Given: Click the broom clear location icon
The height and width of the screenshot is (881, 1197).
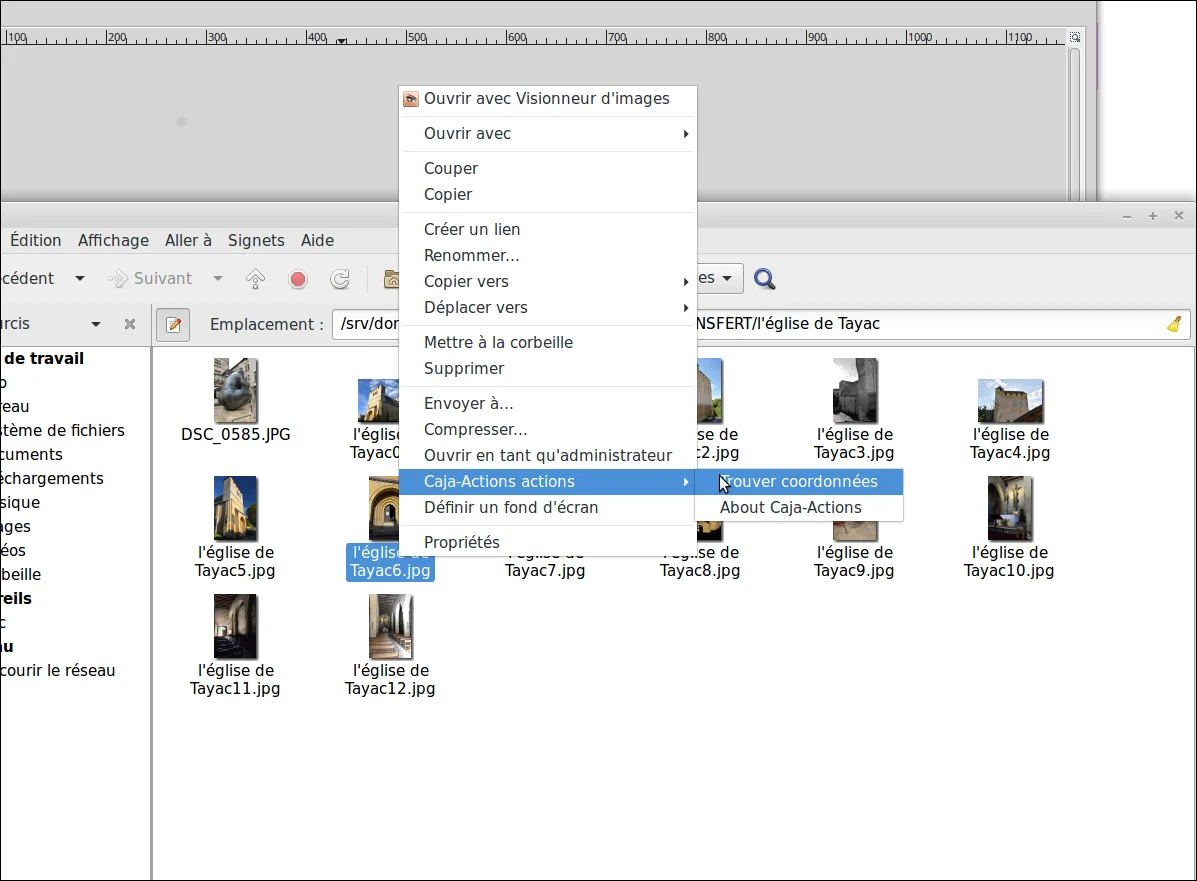Looking at the screenshot, I should tap(1174, 324).
